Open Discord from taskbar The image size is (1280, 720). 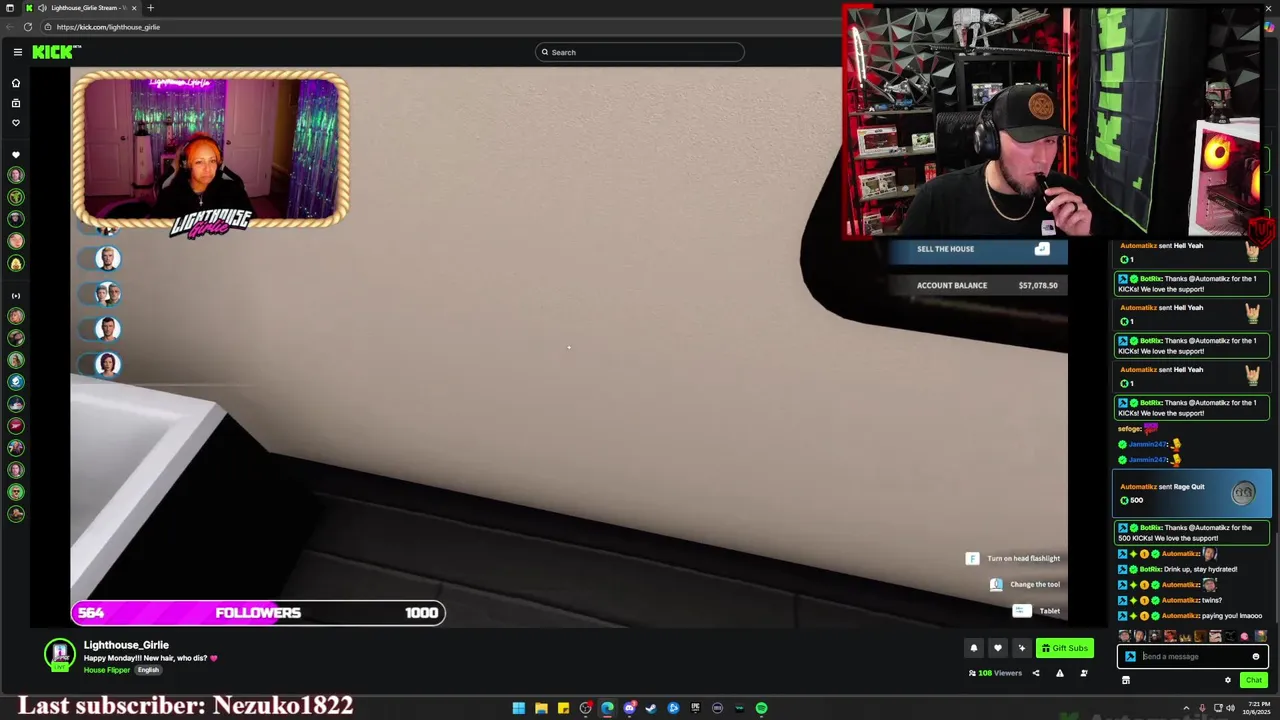[629, 708]
